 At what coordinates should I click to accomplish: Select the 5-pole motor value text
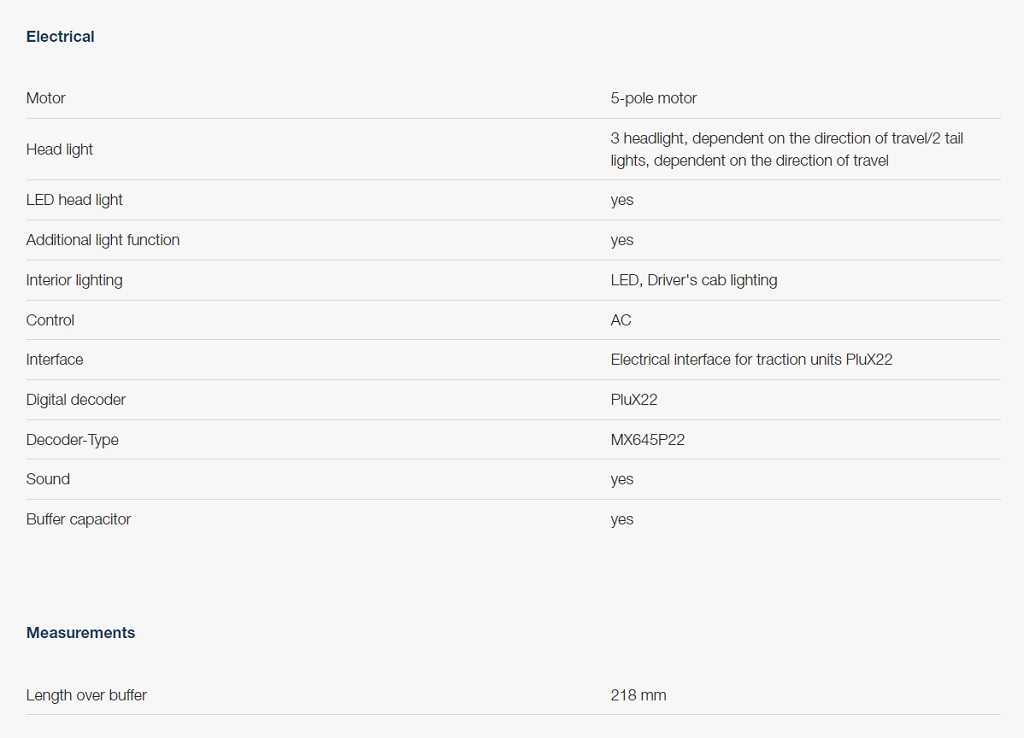[653, 98]
